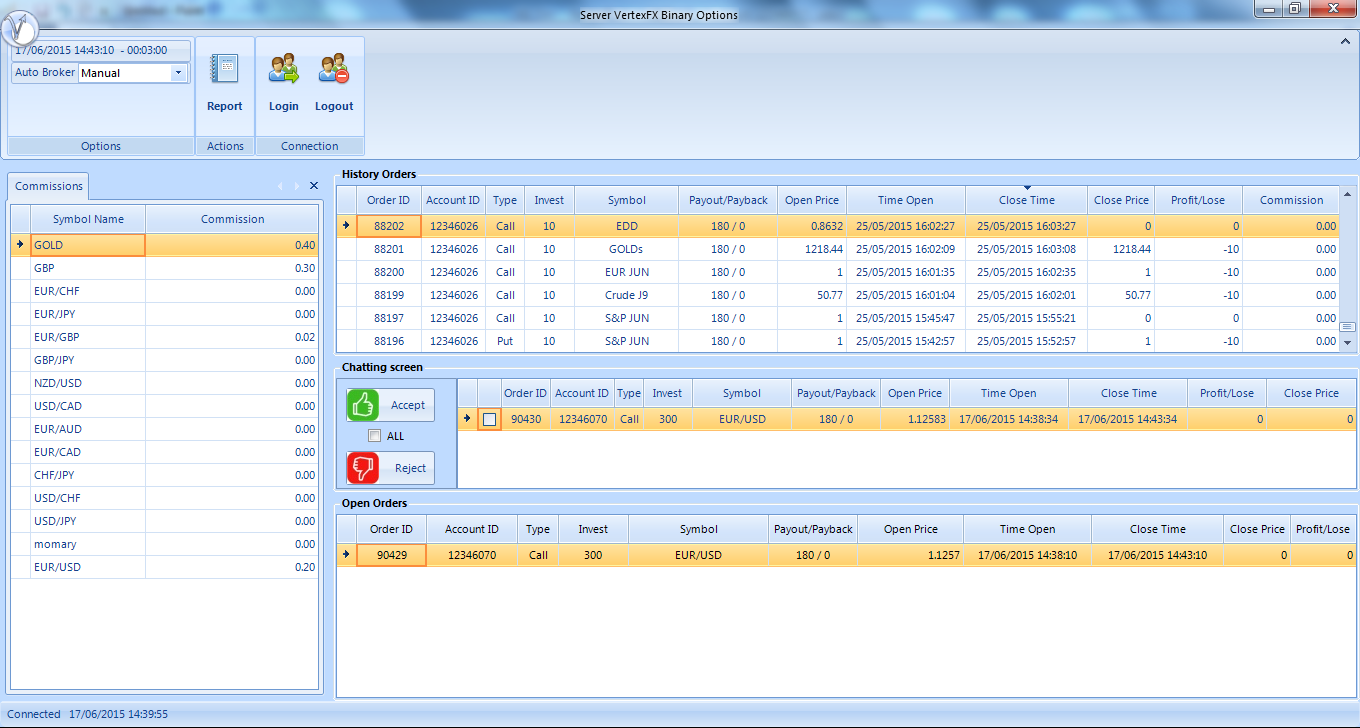Select the USD/JPY symbol row
This screenshot has width=1360, height=728.
pos(165,521)
